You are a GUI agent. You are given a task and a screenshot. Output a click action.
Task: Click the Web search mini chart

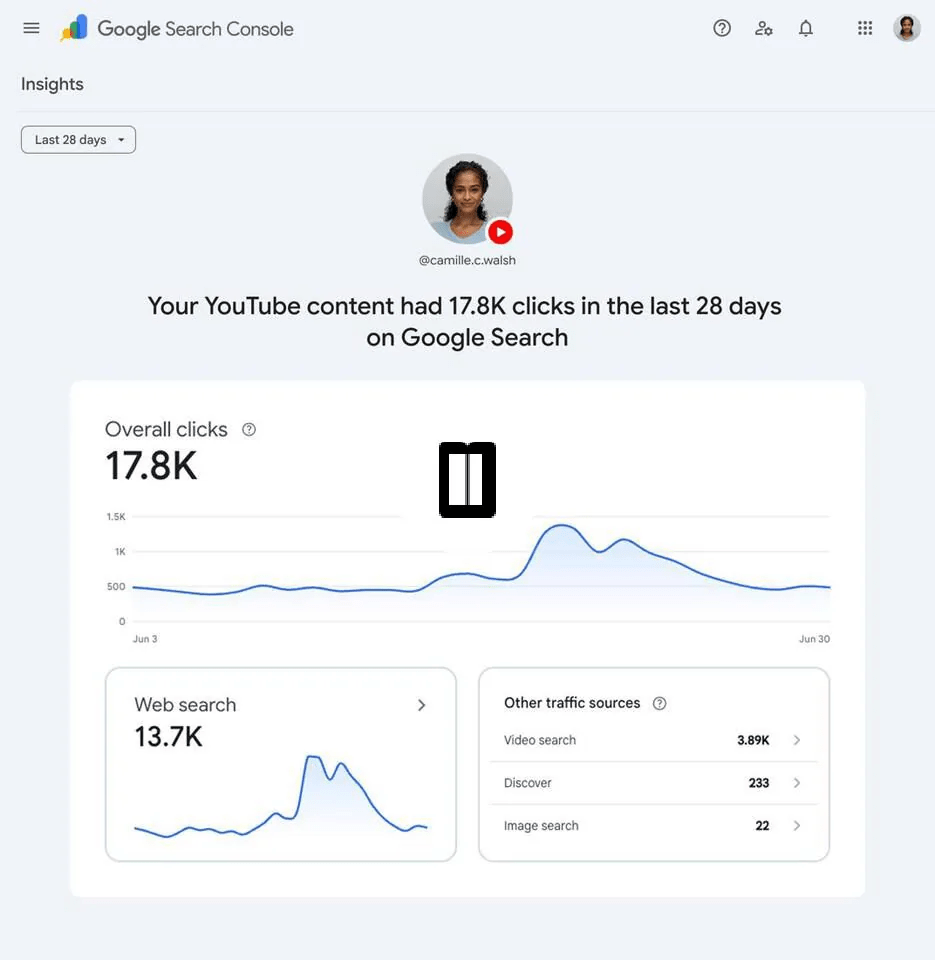[280, 797]
